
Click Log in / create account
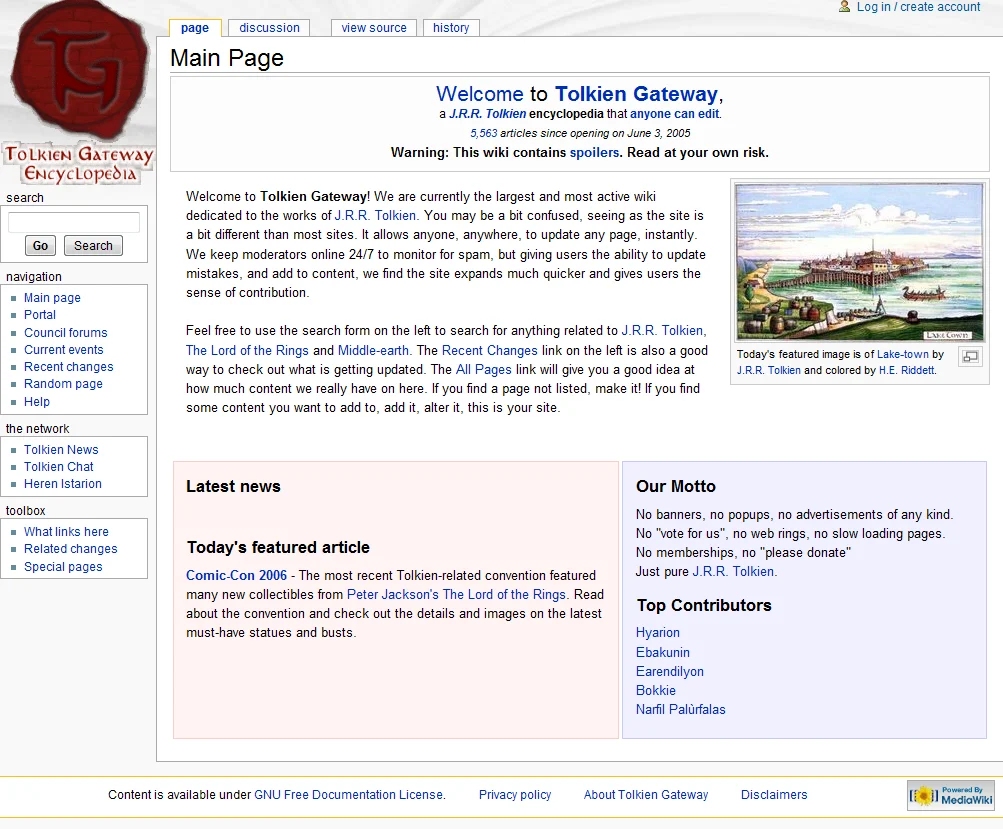click(x=918, y=7)
